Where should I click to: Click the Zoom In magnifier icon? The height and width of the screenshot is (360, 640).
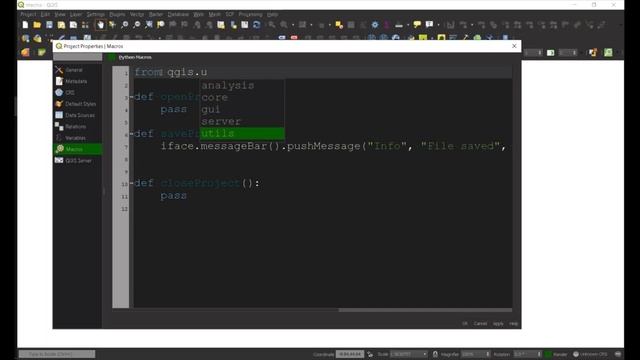pos(124,25)
